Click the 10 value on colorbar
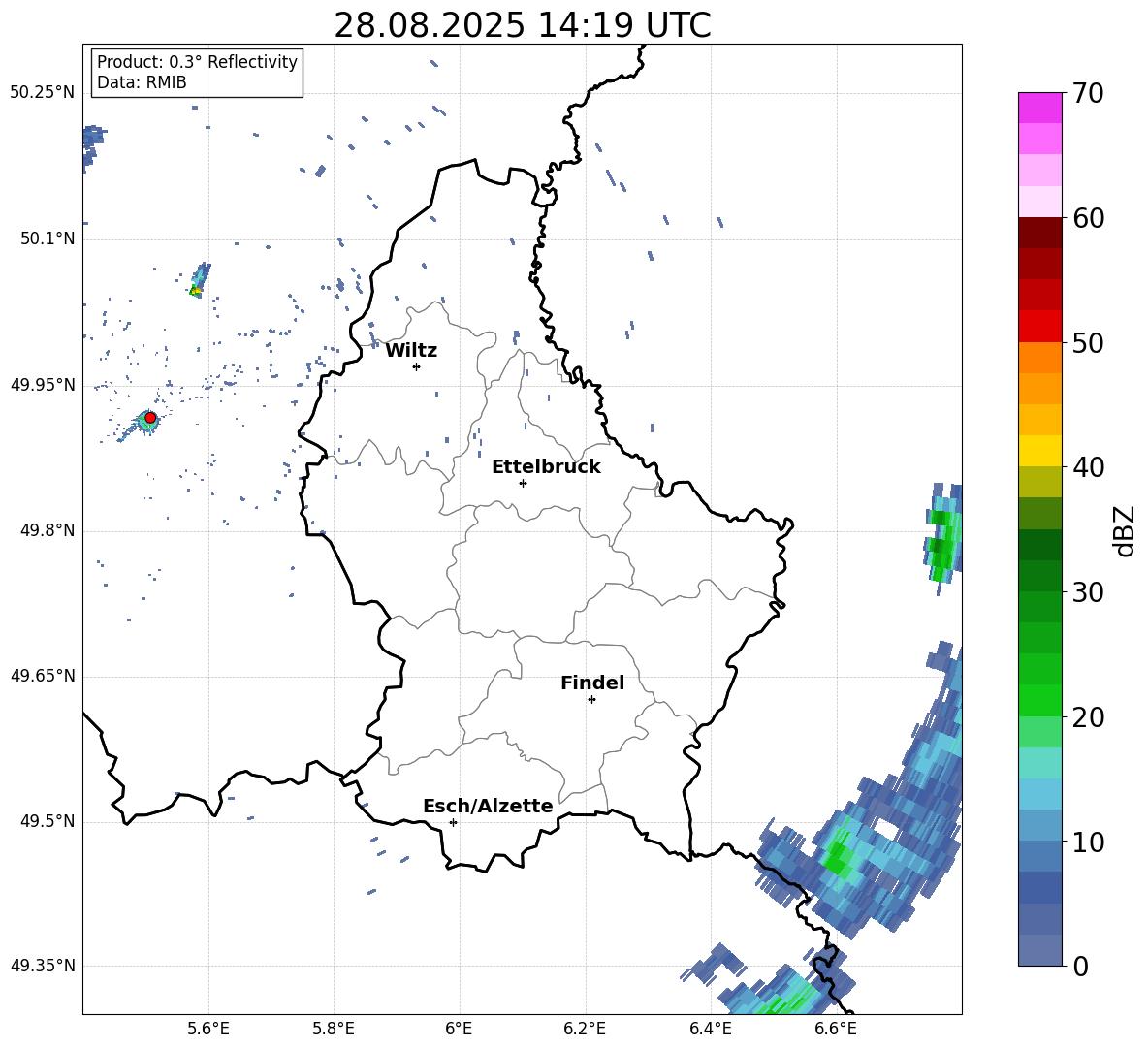The height and width of the screenshot is (1048, 1148). click(1088, 842)
